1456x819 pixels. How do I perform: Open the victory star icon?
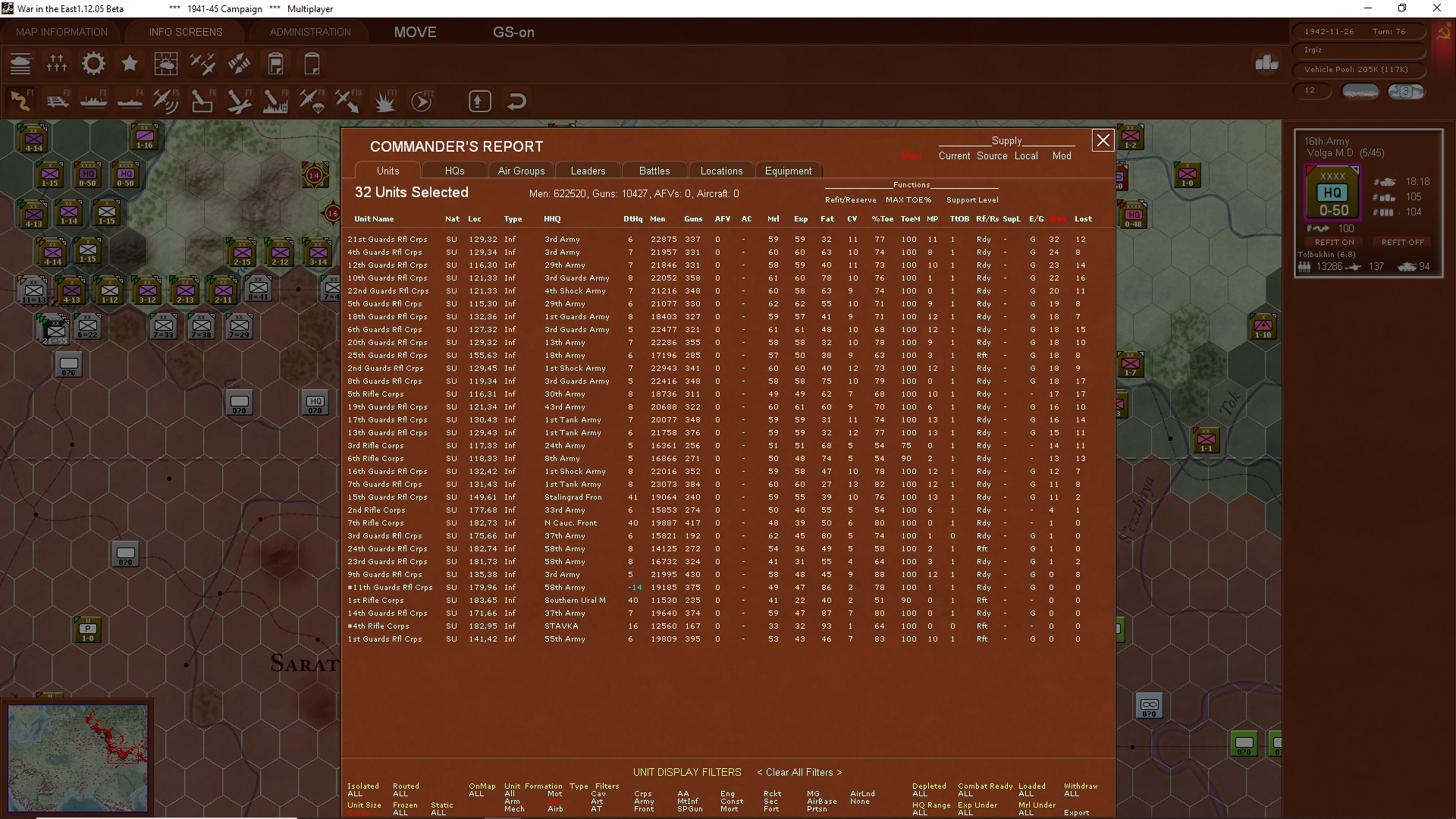(x=130, y=64)
